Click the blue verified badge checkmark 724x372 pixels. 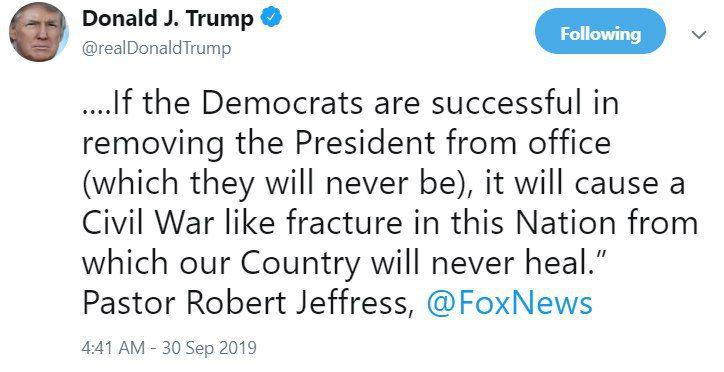[272, 18]
